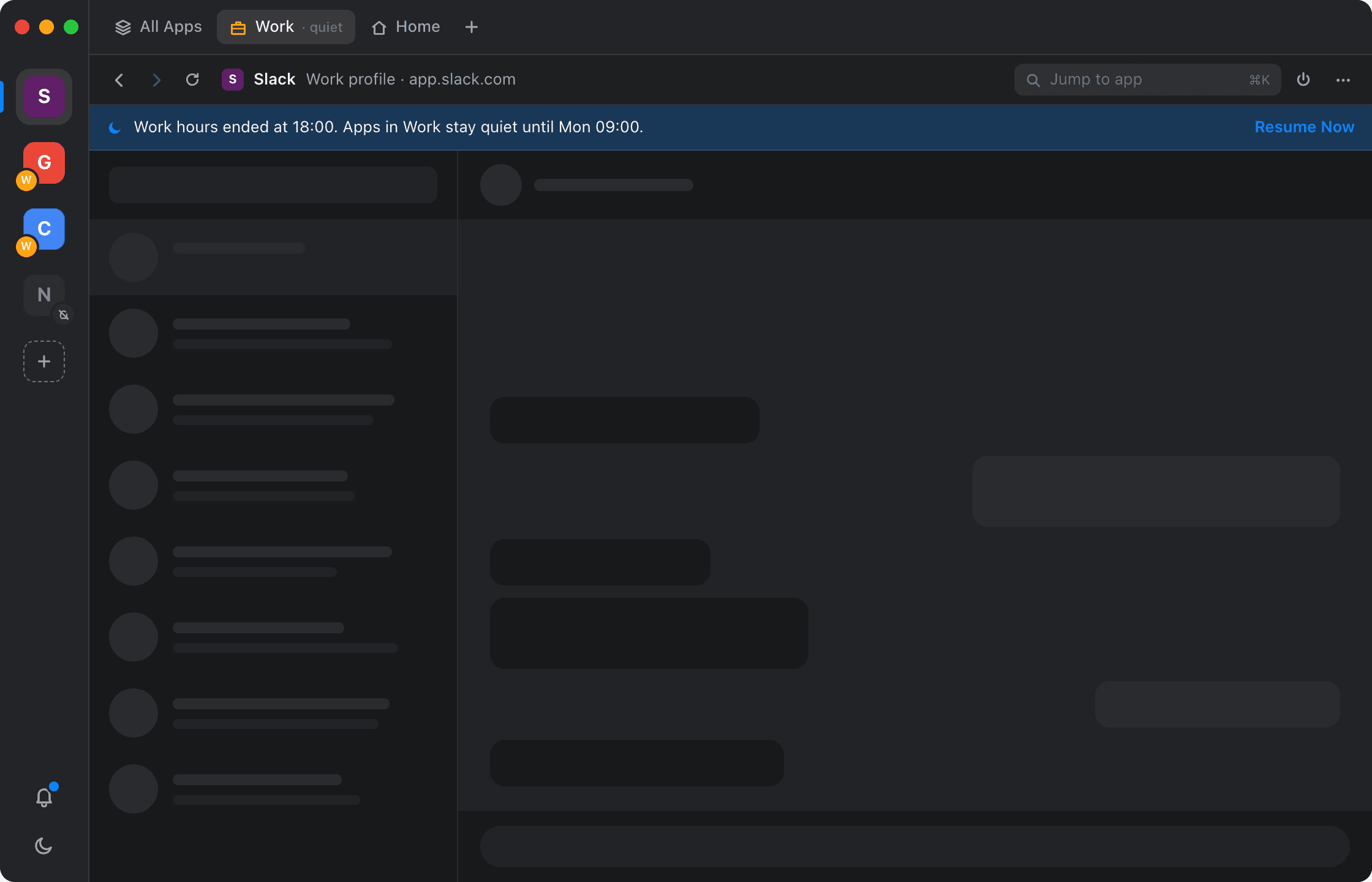Toggle quiet mode moon icon in sidebar

(x=44, y=846)
